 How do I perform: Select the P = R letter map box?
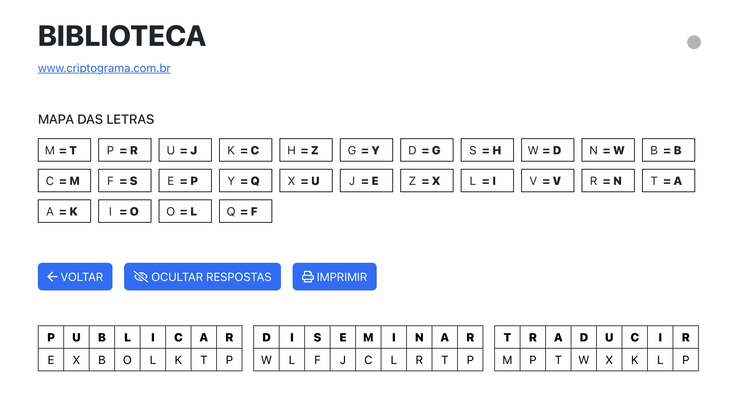coord(125,150)
